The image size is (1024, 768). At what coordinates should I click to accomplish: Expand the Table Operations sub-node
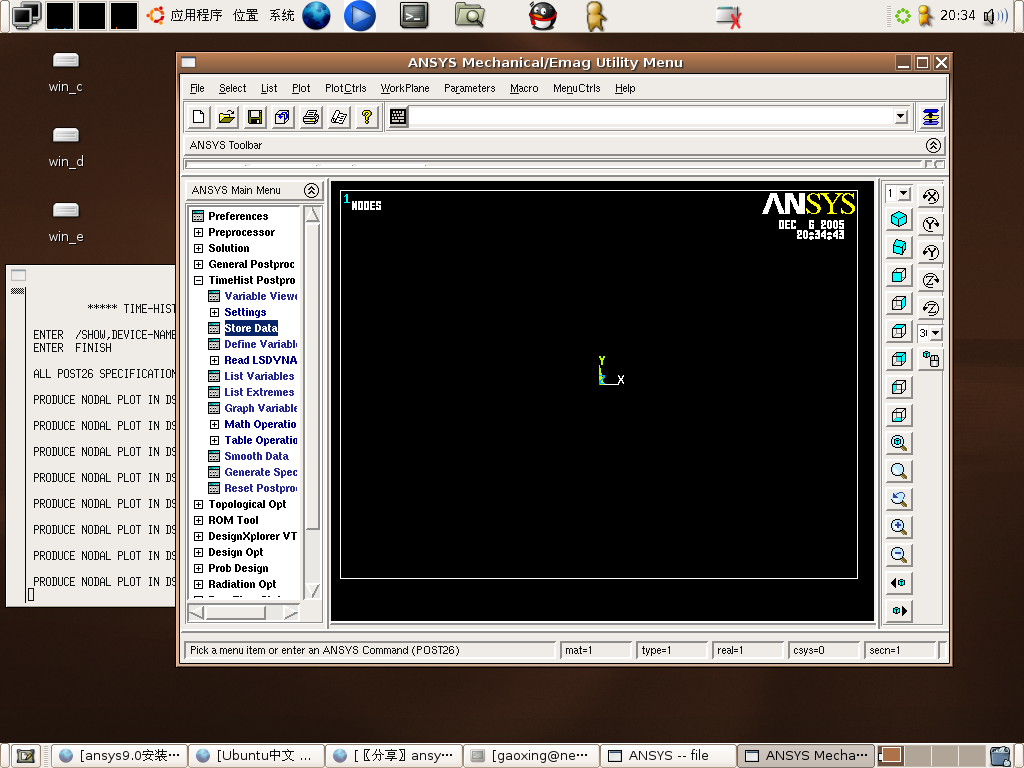coord(214,440)
